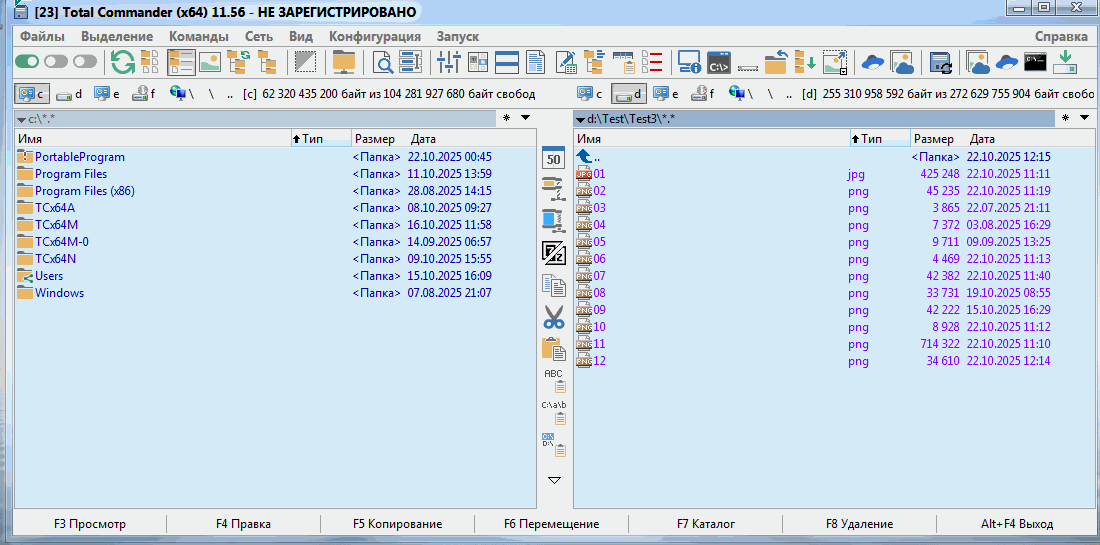Toggle the second gray switch in toolbar

tap(55, 62)
